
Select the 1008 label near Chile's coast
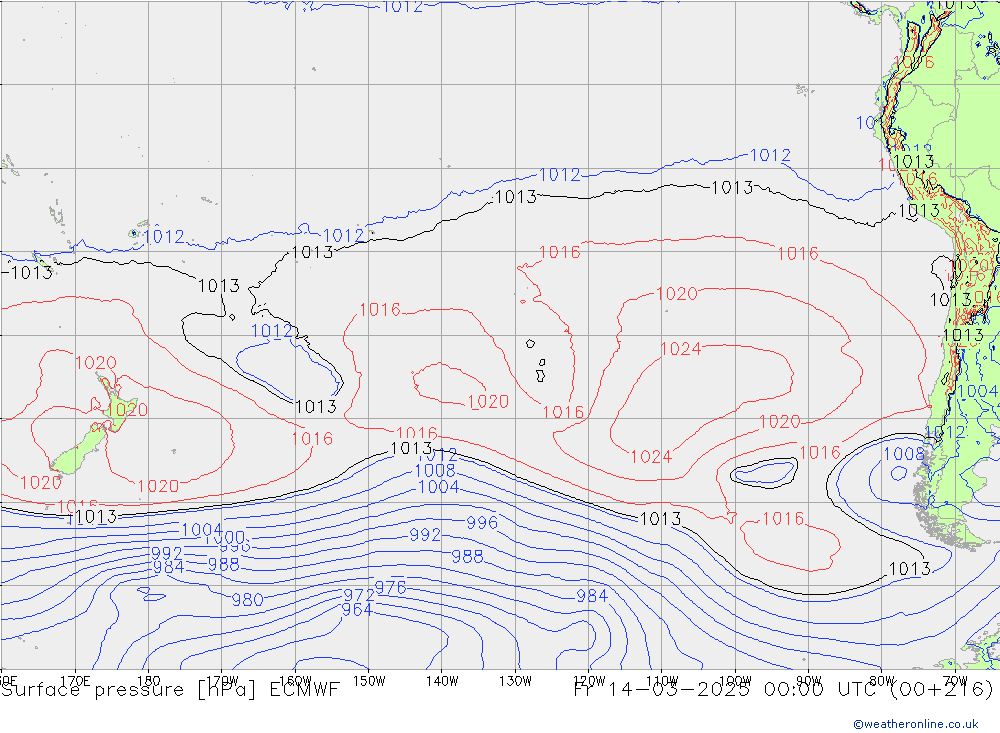click(x=903, y=454)
